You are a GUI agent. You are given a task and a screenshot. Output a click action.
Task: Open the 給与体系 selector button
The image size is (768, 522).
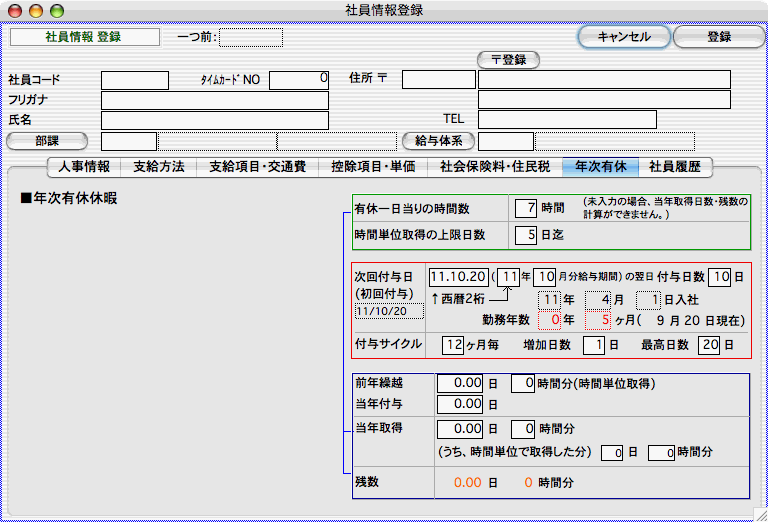(x=438, y=141)
